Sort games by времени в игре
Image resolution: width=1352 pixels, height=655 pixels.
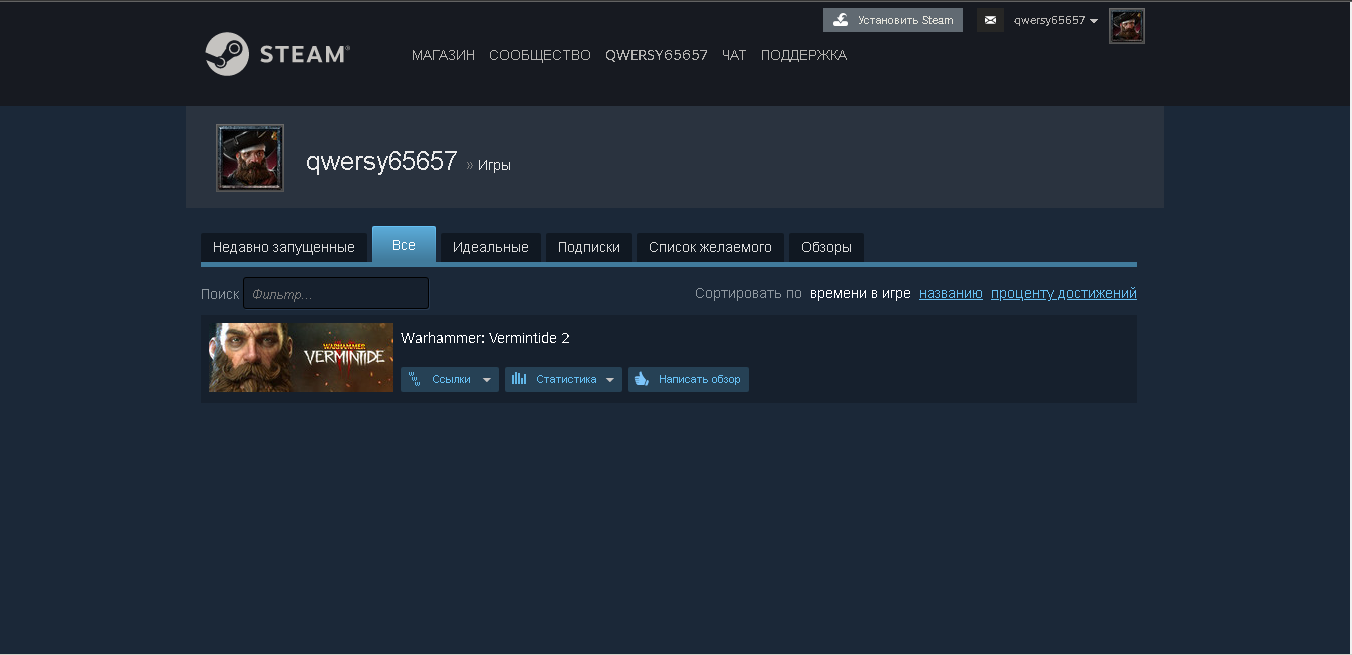(860, 293)
